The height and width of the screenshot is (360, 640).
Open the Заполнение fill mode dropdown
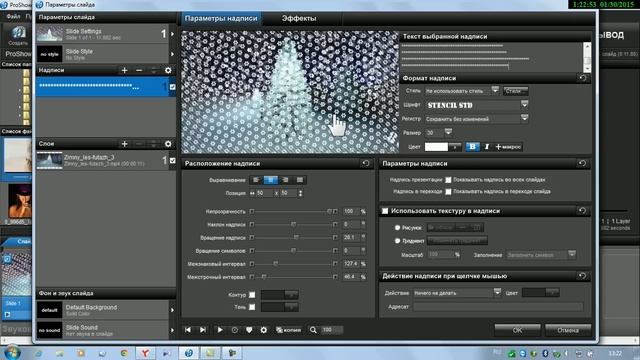coord(571,255)
